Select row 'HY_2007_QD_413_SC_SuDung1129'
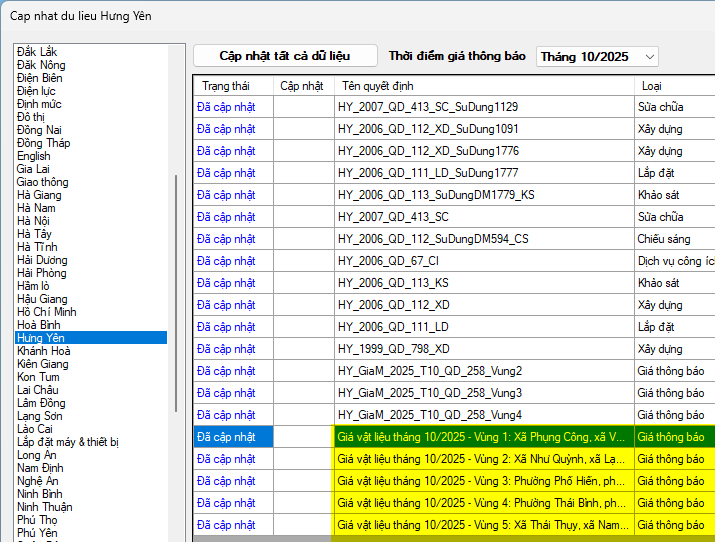 (428, 107)
